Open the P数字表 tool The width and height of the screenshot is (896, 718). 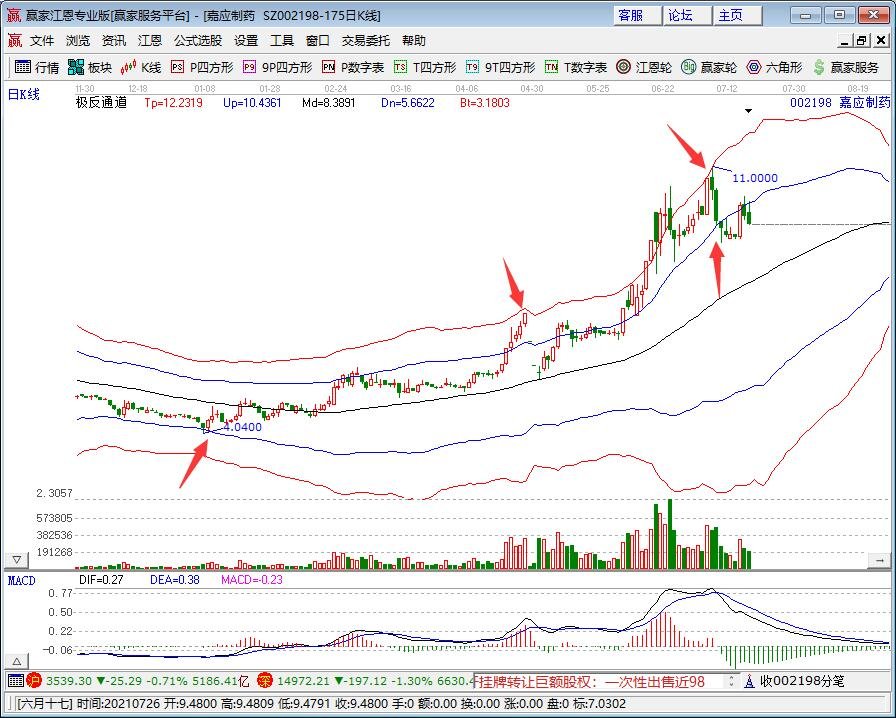click(x=353, y=67)
